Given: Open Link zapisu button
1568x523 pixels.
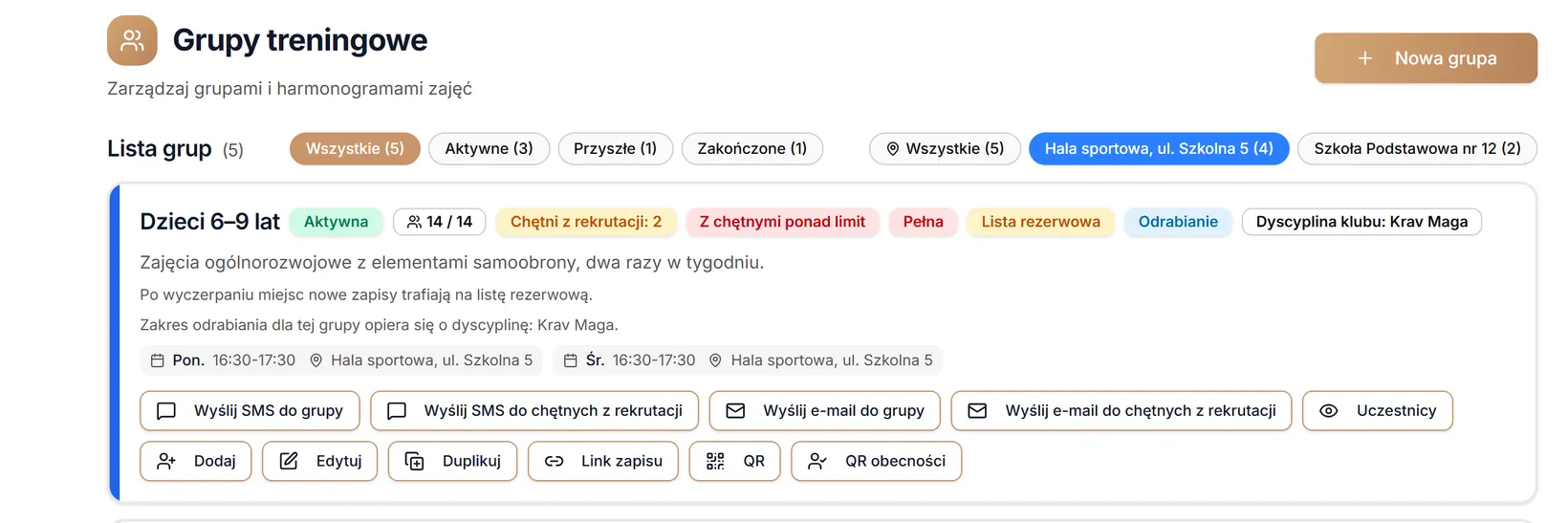Looking at the screenshot, I should point(603,461).
